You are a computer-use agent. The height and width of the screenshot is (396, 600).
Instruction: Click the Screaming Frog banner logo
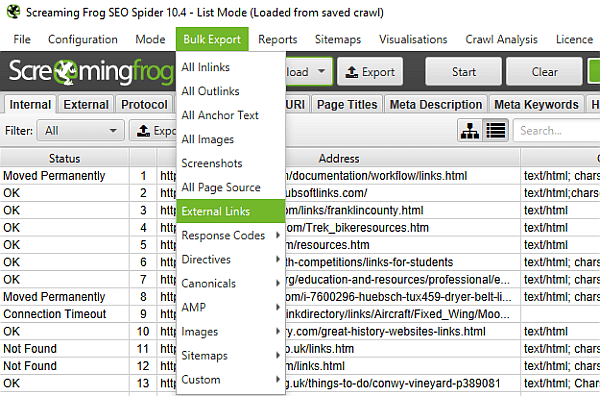[90, 72]
